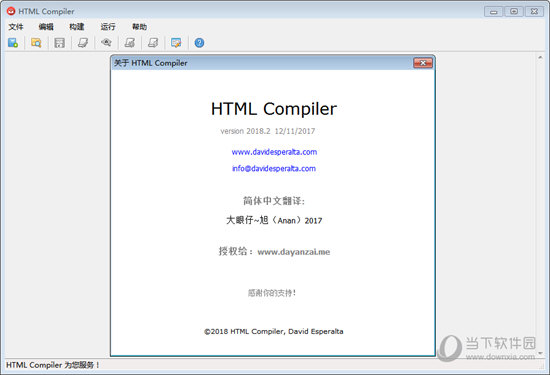Minimize the HTML Compiler main window

(x=494, y=12)
